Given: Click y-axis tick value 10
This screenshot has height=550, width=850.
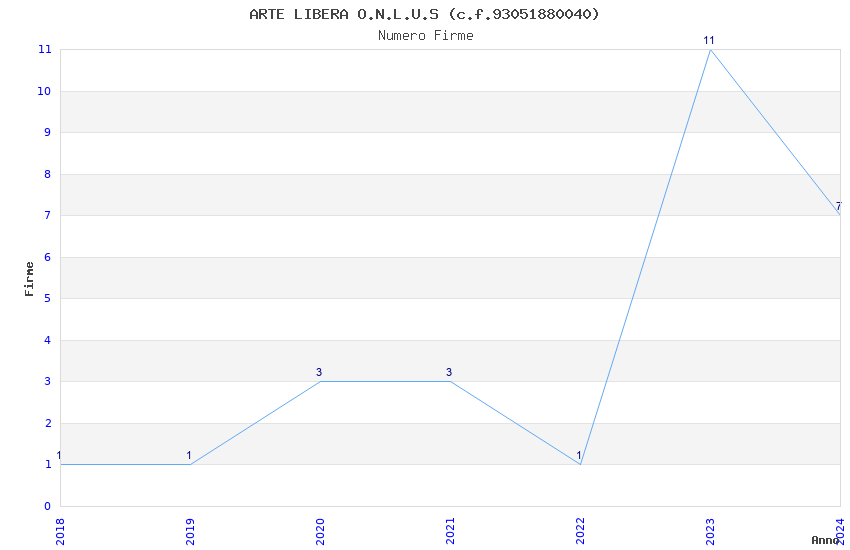Looking at the screenshot, I should pyautogui.click(x=44, y=91).
